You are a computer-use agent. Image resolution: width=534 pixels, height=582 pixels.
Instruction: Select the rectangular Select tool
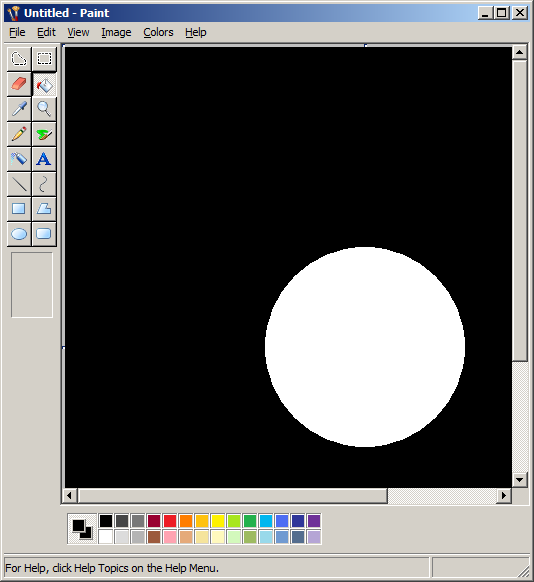tap(44, 59)
